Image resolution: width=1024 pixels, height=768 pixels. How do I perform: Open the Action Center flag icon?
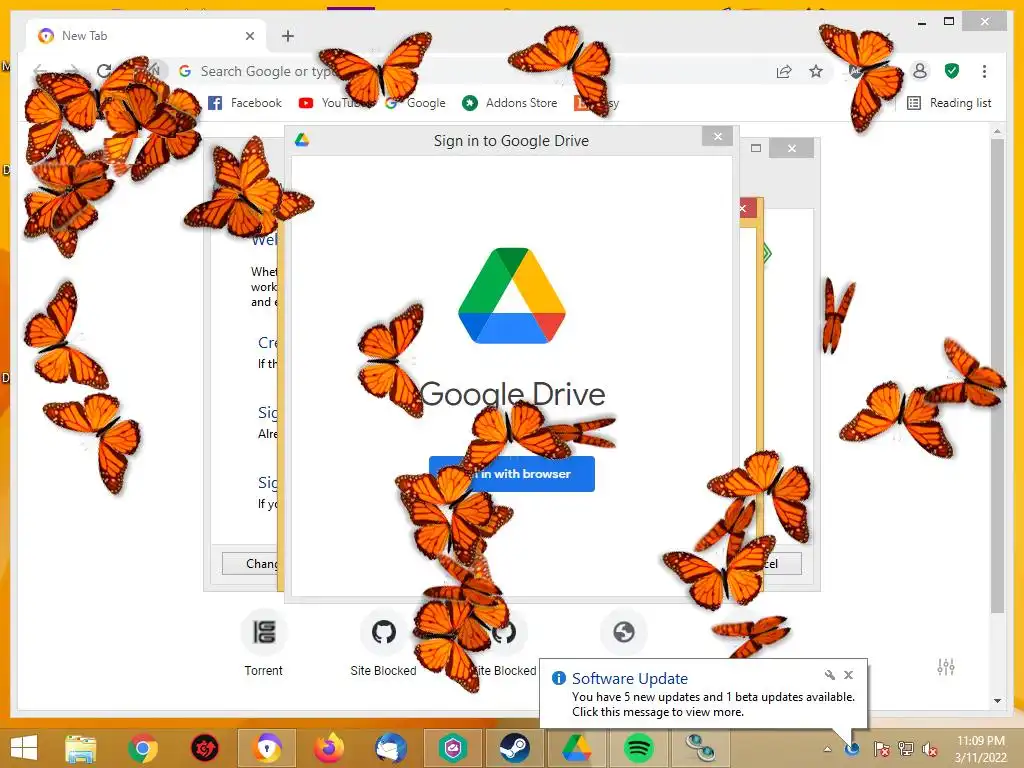tap(881, 749)
